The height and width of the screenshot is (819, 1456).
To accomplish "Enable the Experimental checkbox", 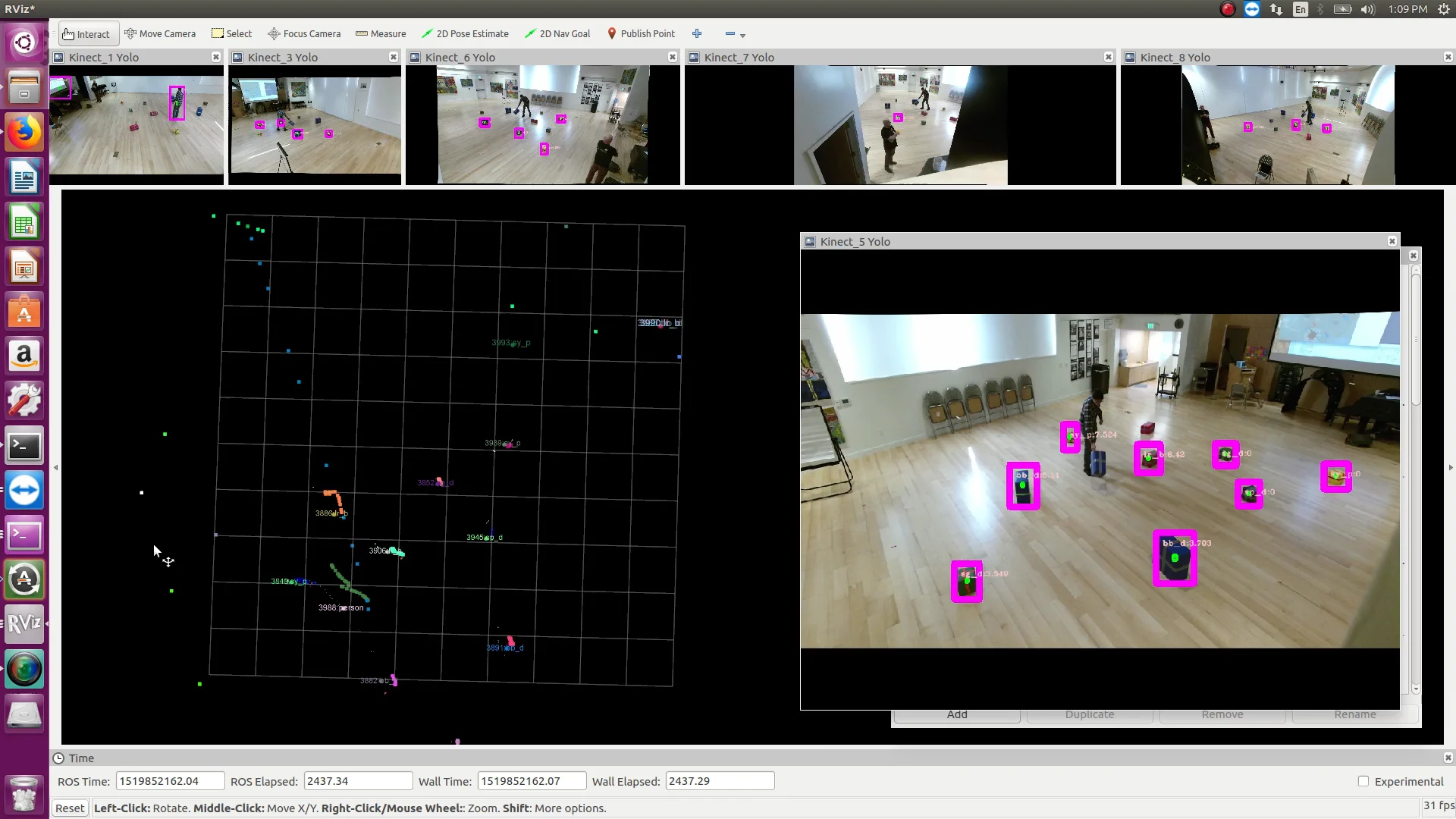I will pyautogui.click(x=1363, y=781).
